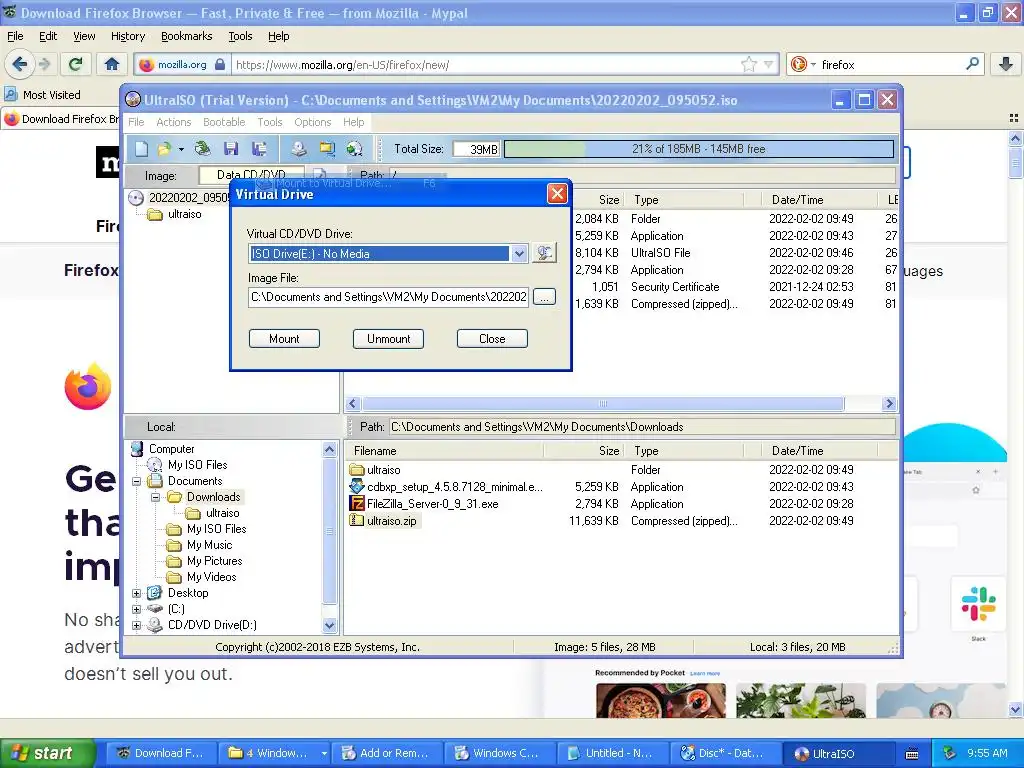
Task: Click the Most Visited bookmark button
Action: click(x=43, y=95)
